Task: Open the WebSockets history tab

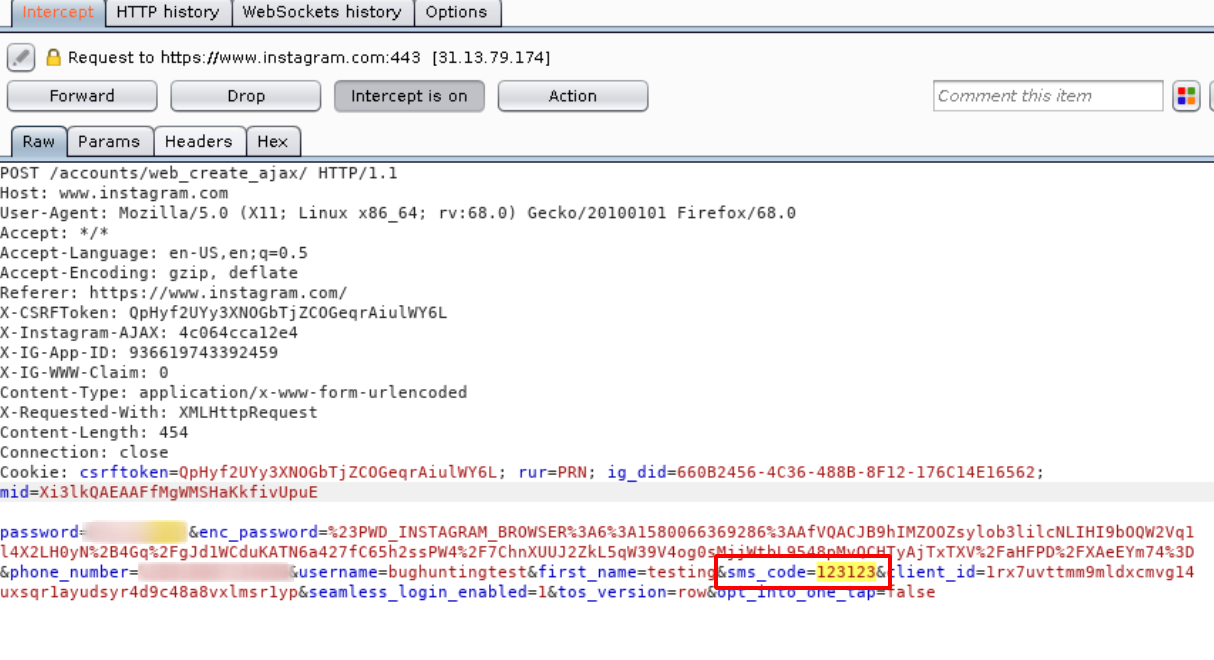Action: [321, 13]
